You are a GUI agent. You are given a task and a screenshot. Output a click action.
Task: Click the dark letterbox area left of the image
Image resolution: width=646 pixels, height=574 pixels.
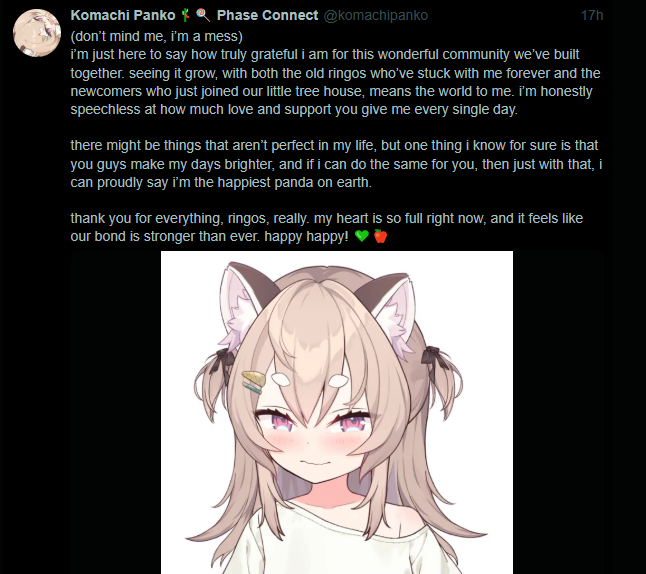[116, 412]
